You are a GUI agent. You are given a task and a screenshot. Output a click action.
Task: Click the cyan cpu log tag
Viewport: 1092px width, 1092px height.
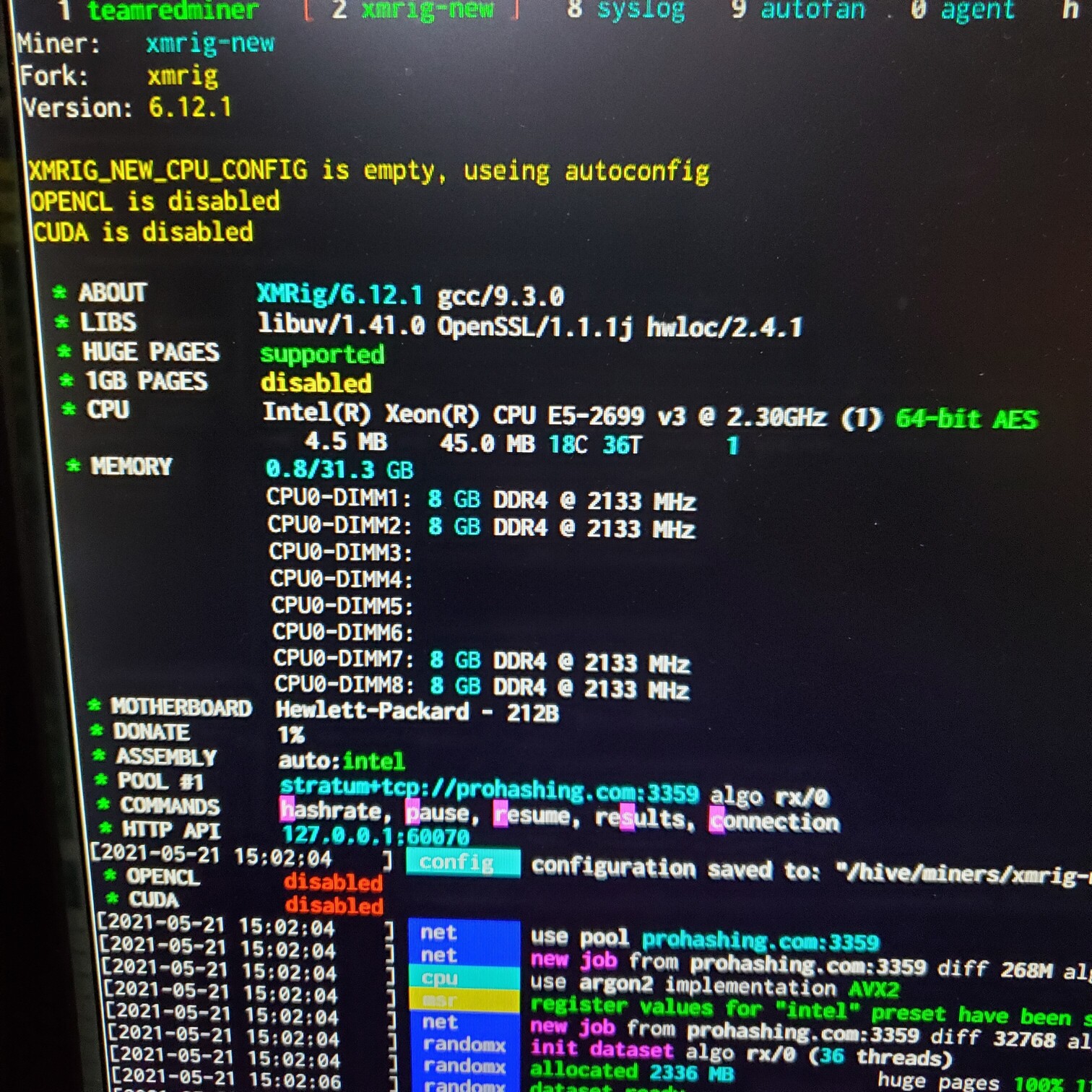(464, 979)
